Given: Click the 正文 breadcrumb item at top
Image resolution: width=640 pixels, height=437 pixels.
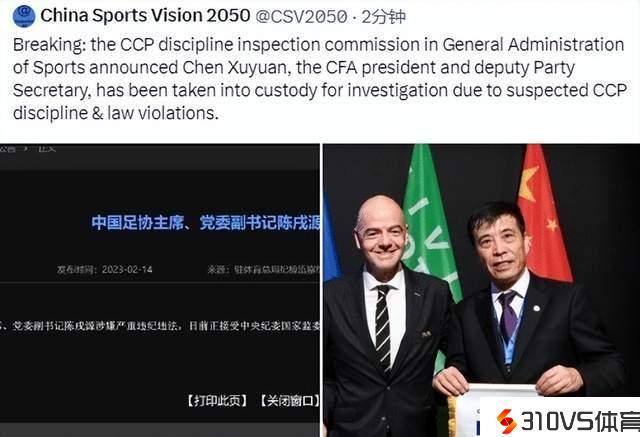Looking at the screenshot, I should tap(47, 149).
